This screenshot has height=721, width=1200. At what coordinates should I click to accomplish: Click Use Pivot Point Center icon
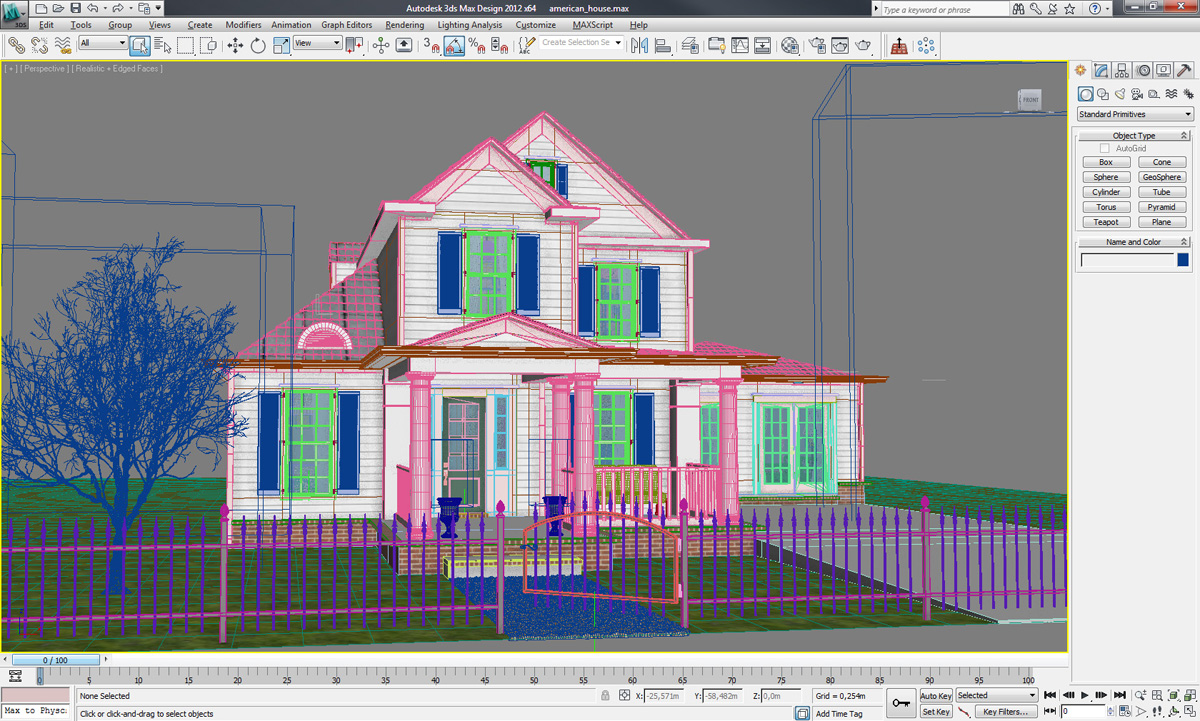point(356,45)
